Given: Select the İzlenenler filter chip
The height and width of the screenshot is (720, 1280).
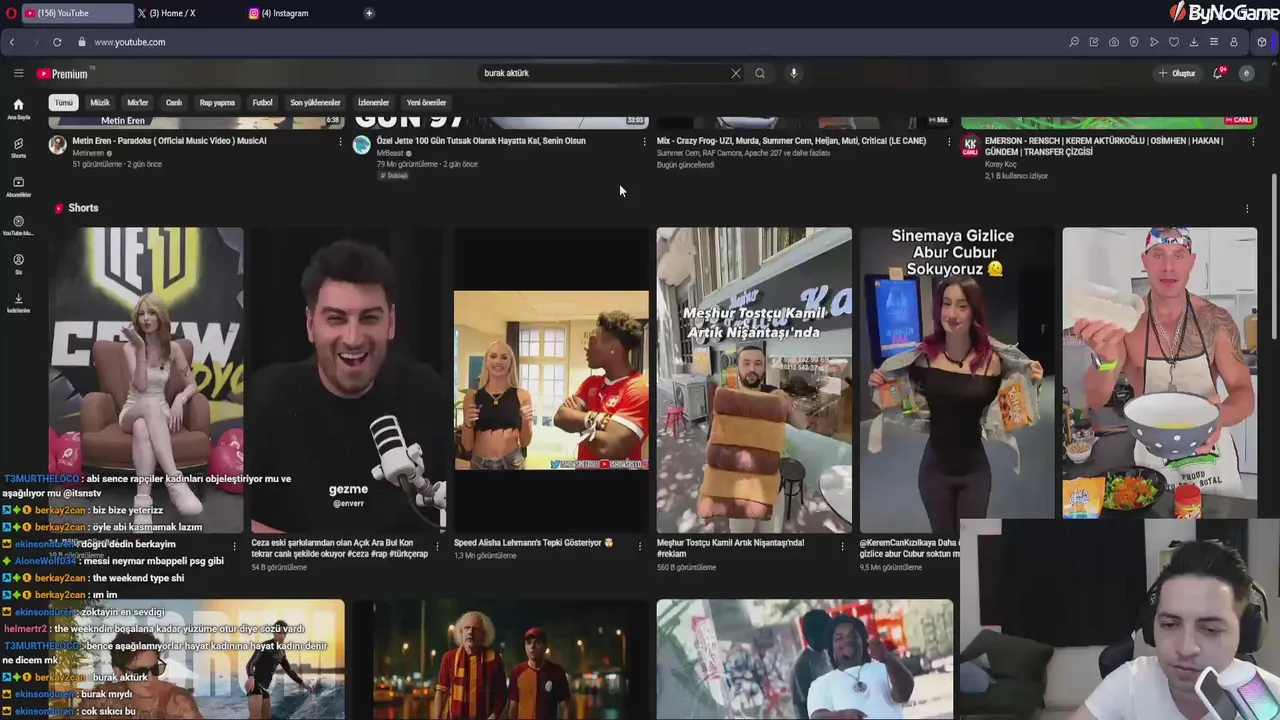Looking at the screenshot, I should [x=373, y=102].
